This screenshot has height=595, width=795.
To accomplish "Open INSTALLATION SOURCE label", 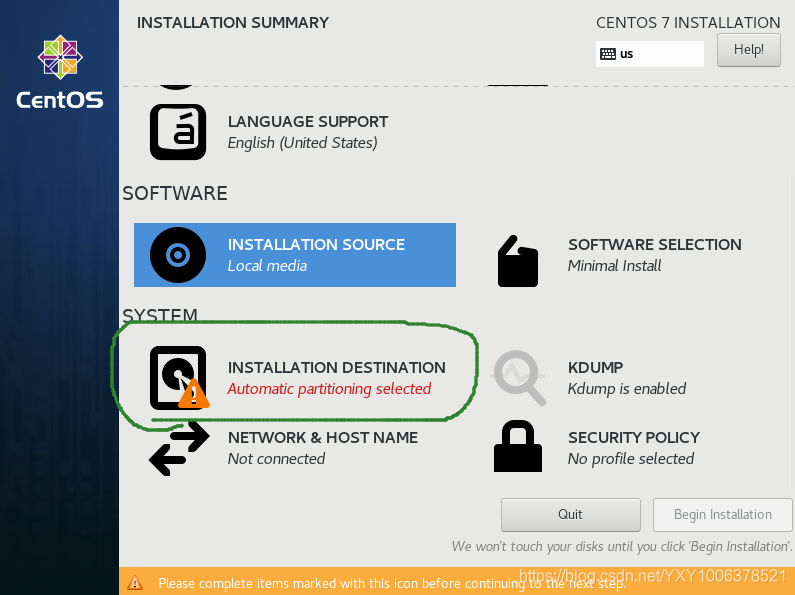I will click(x=316, y=245).
